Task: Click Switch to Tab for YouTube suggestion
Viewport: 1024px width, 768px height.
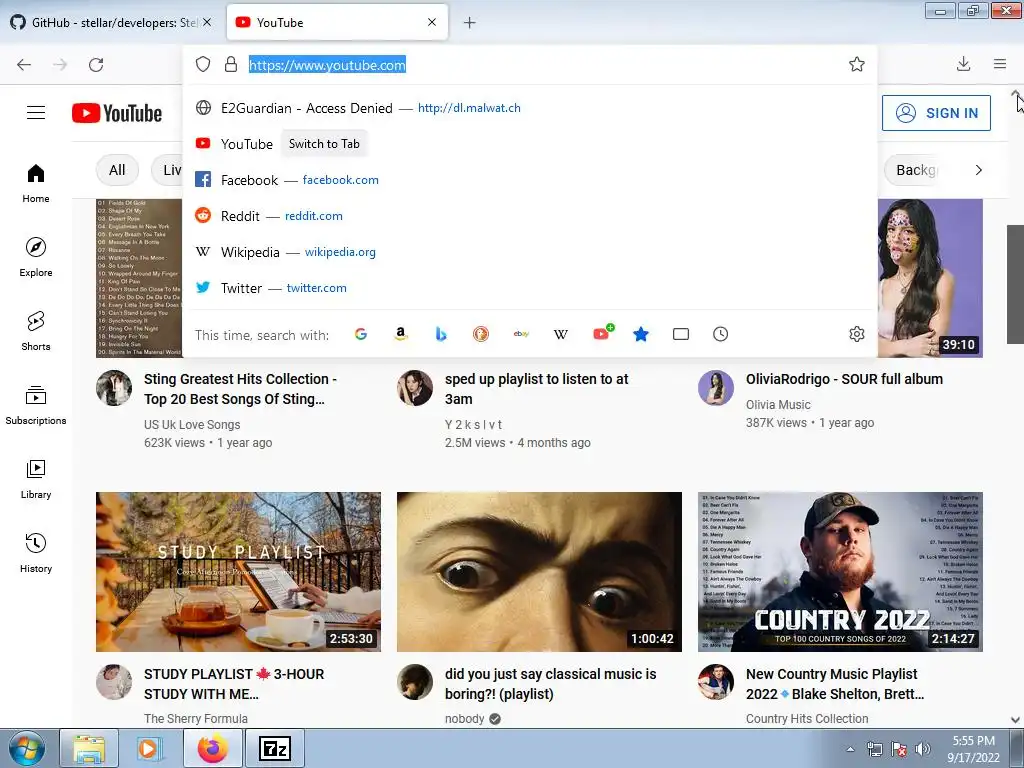Action: (324, 144)
